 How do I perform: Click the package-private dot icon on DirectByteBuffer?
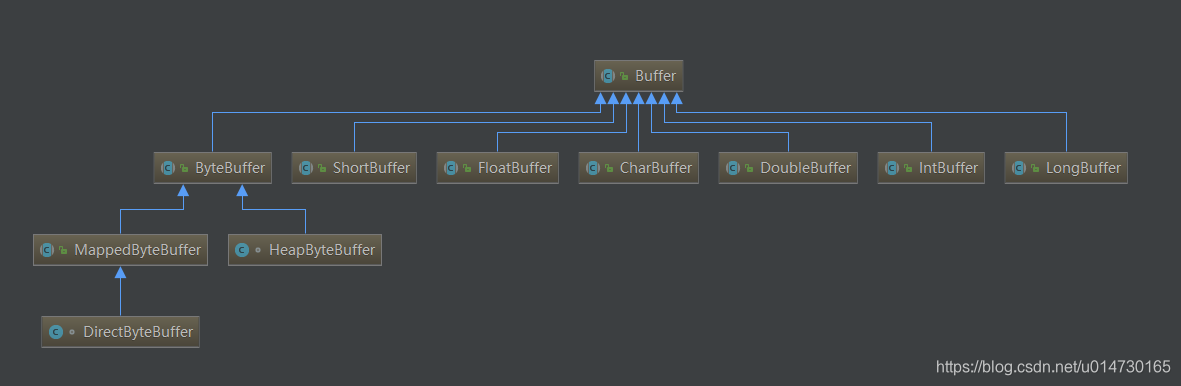click(x=72, y=332)
